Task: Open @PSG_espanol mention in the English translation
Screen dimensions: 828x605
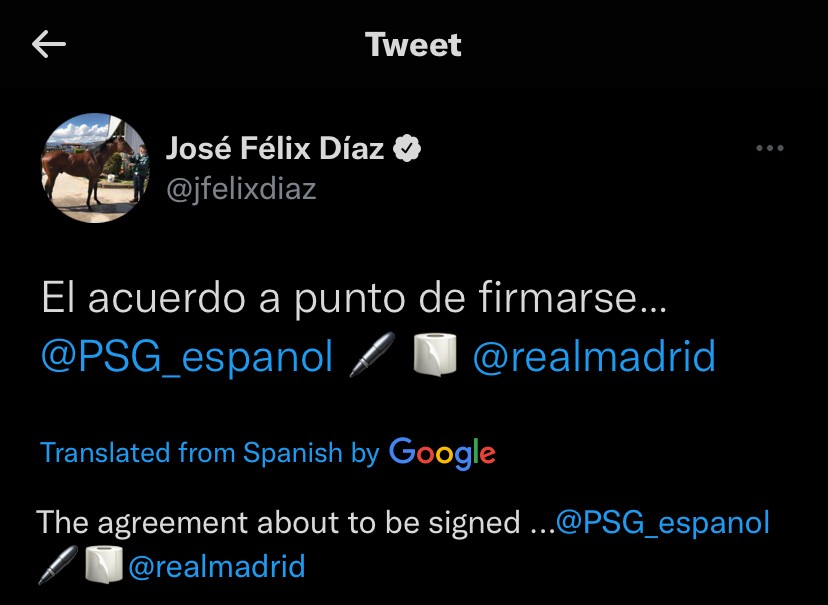Action: click(662, 522)
